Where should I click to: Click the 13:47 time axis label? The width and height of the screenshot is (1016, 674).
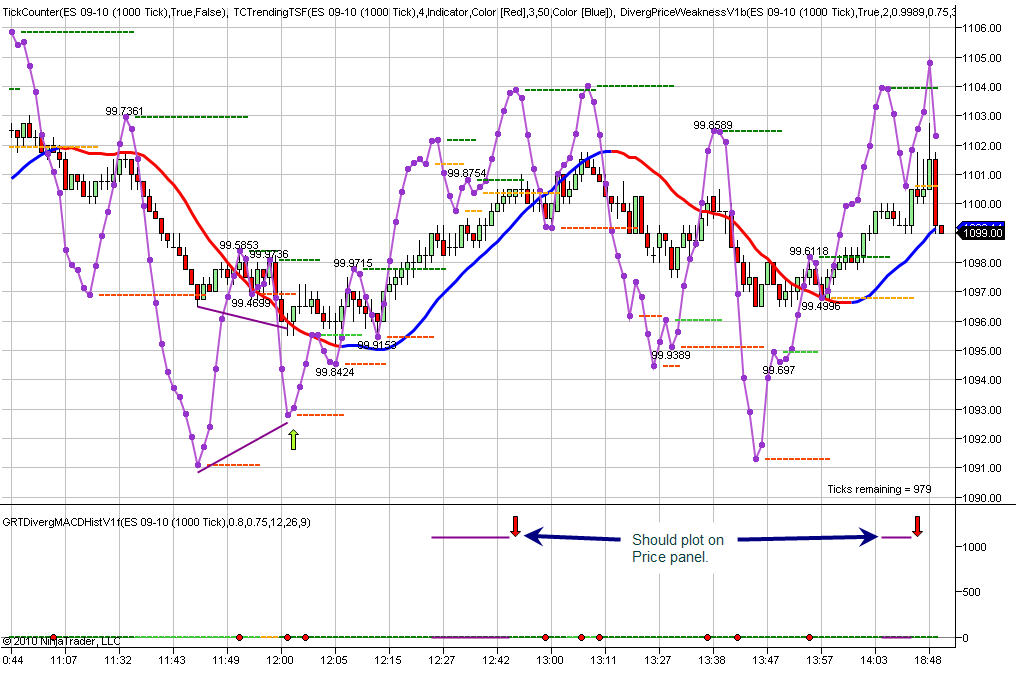click(766, 660)
